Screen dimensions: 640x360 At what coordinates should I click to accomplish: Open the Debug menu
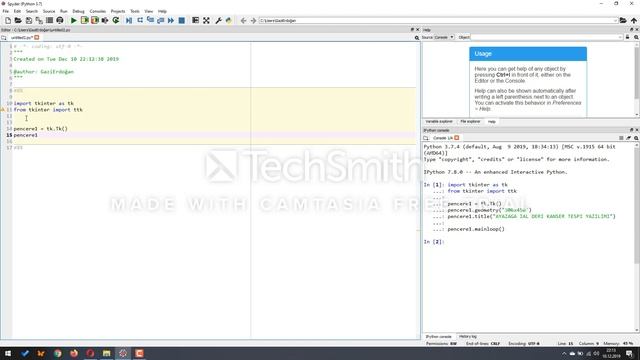click(x=78, y=11)
